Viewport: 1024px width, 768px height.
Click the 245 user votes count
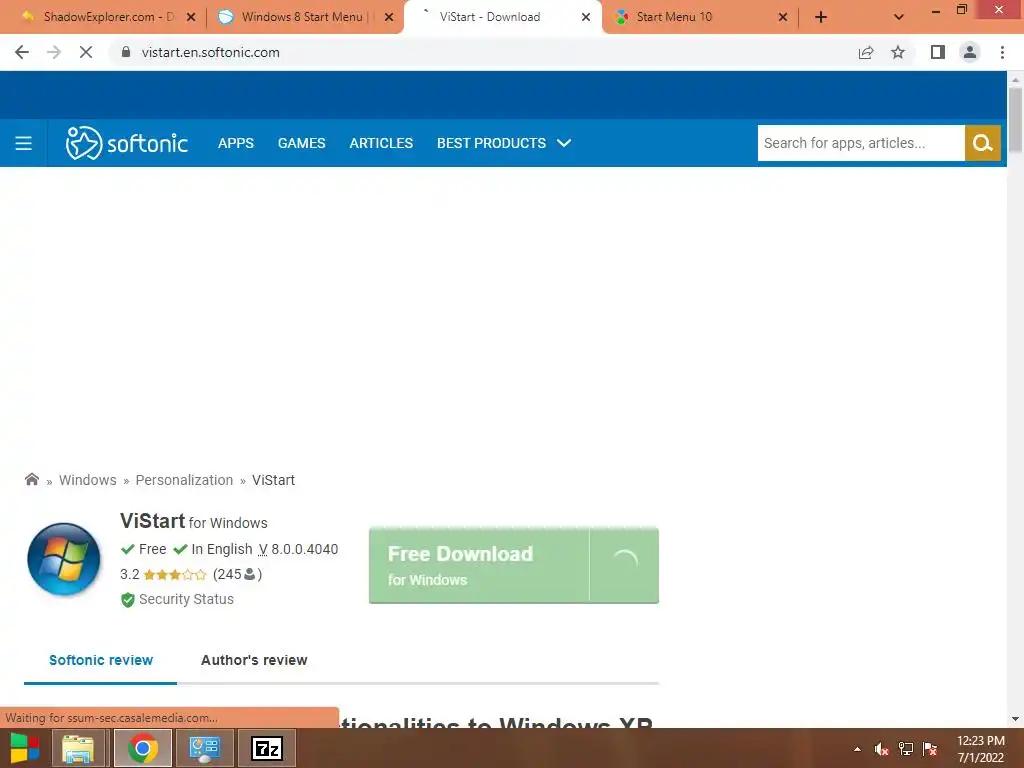(x=237, y=574)
